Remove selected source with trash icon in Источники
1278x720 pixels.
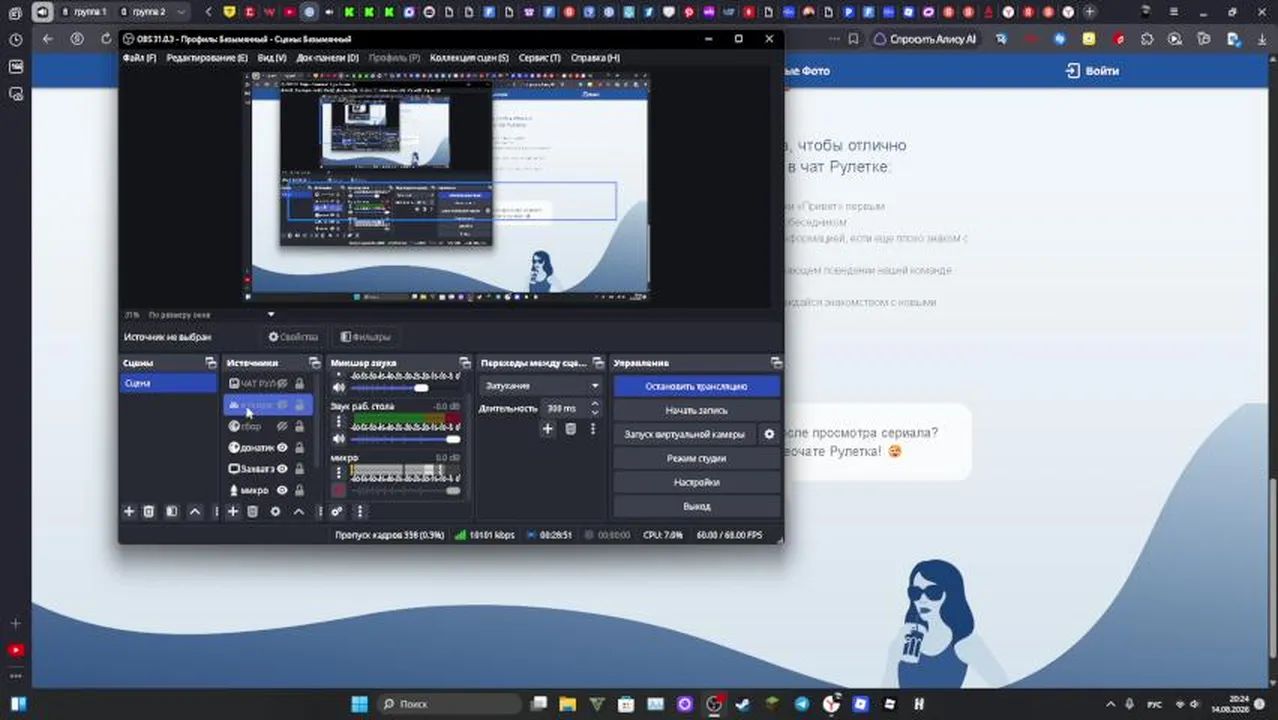pyautogui.click(x=253, y=511)
